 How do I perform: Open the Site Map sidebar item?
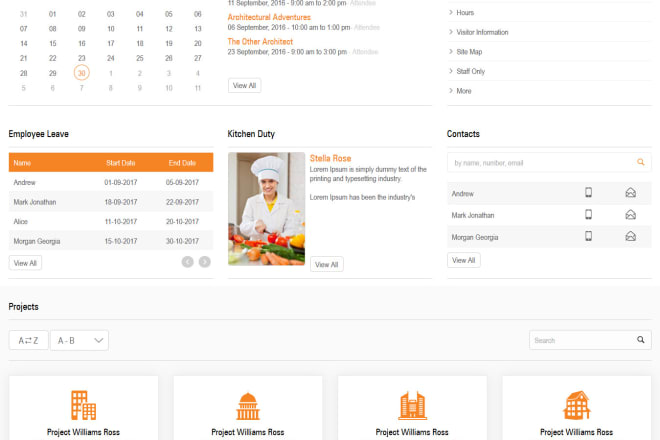[x=468, y=51]
